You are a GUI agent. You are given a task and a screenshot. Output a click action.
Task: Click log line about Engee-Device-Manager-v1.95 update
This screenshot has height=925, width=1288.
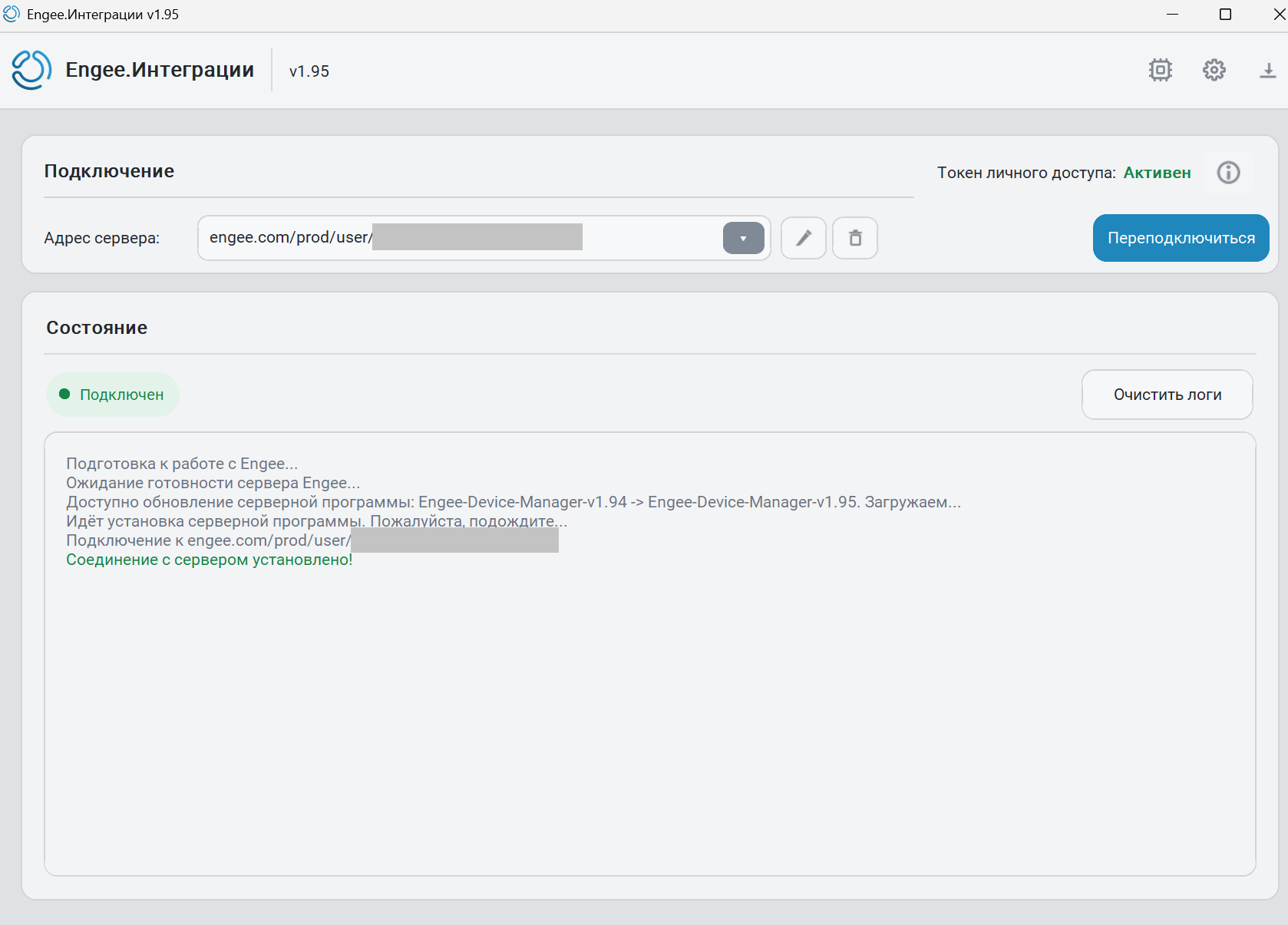coord(514,502)
